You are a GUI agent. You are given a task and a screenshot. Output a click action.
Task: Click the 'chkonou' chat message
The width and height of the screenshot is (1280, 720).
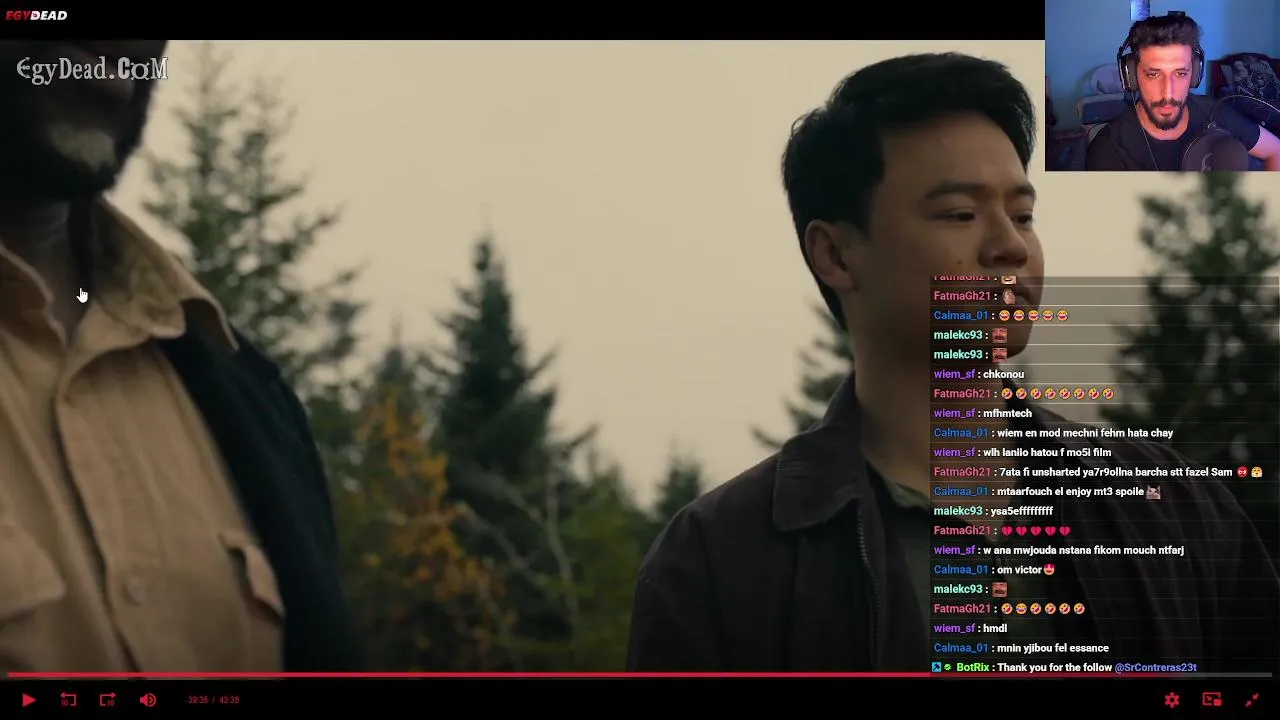coord(979,374)
